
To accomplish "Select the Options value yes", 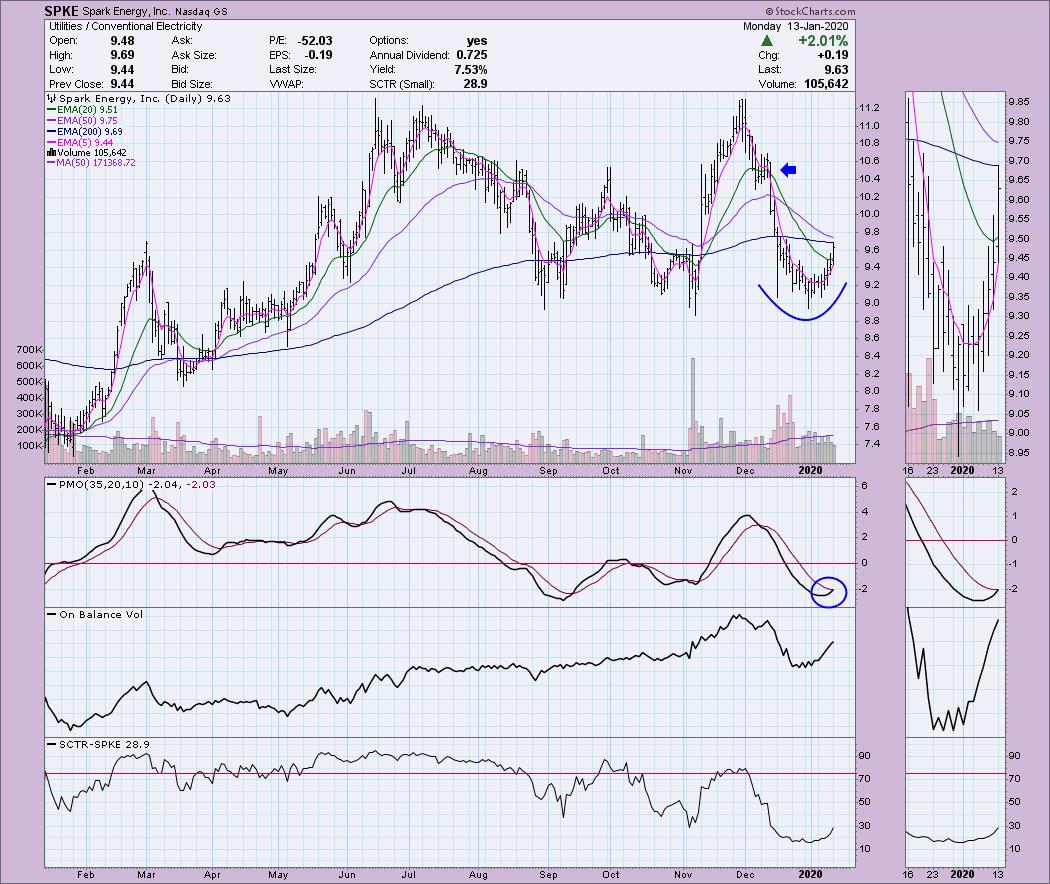I will point(477,41).
